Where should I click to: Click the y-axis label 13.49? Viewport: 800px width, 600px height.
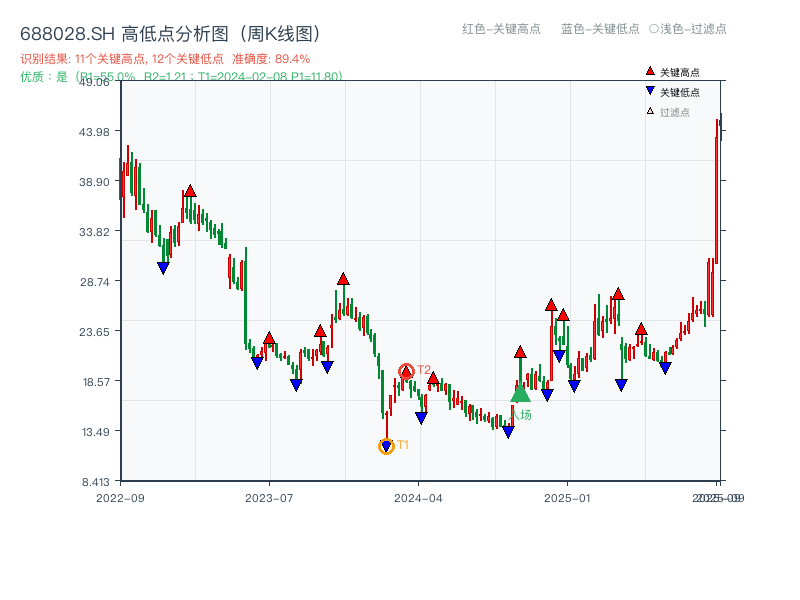pos(96,432)
